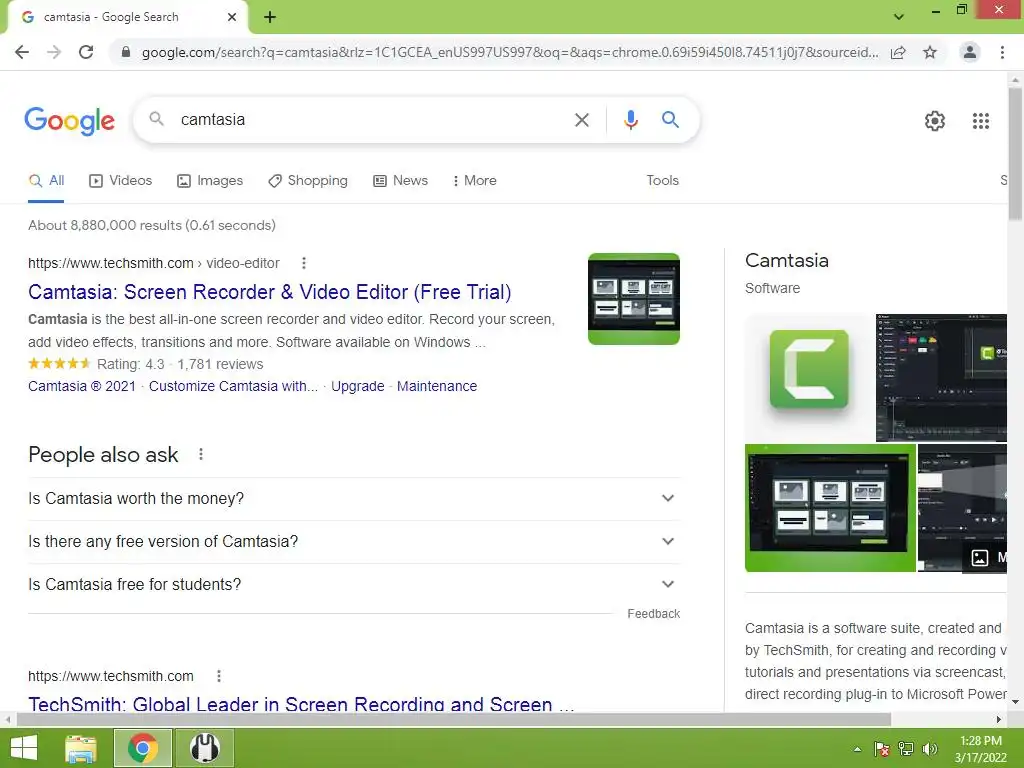Open network tray icon

pyautogui.click(x=906, y=749)
